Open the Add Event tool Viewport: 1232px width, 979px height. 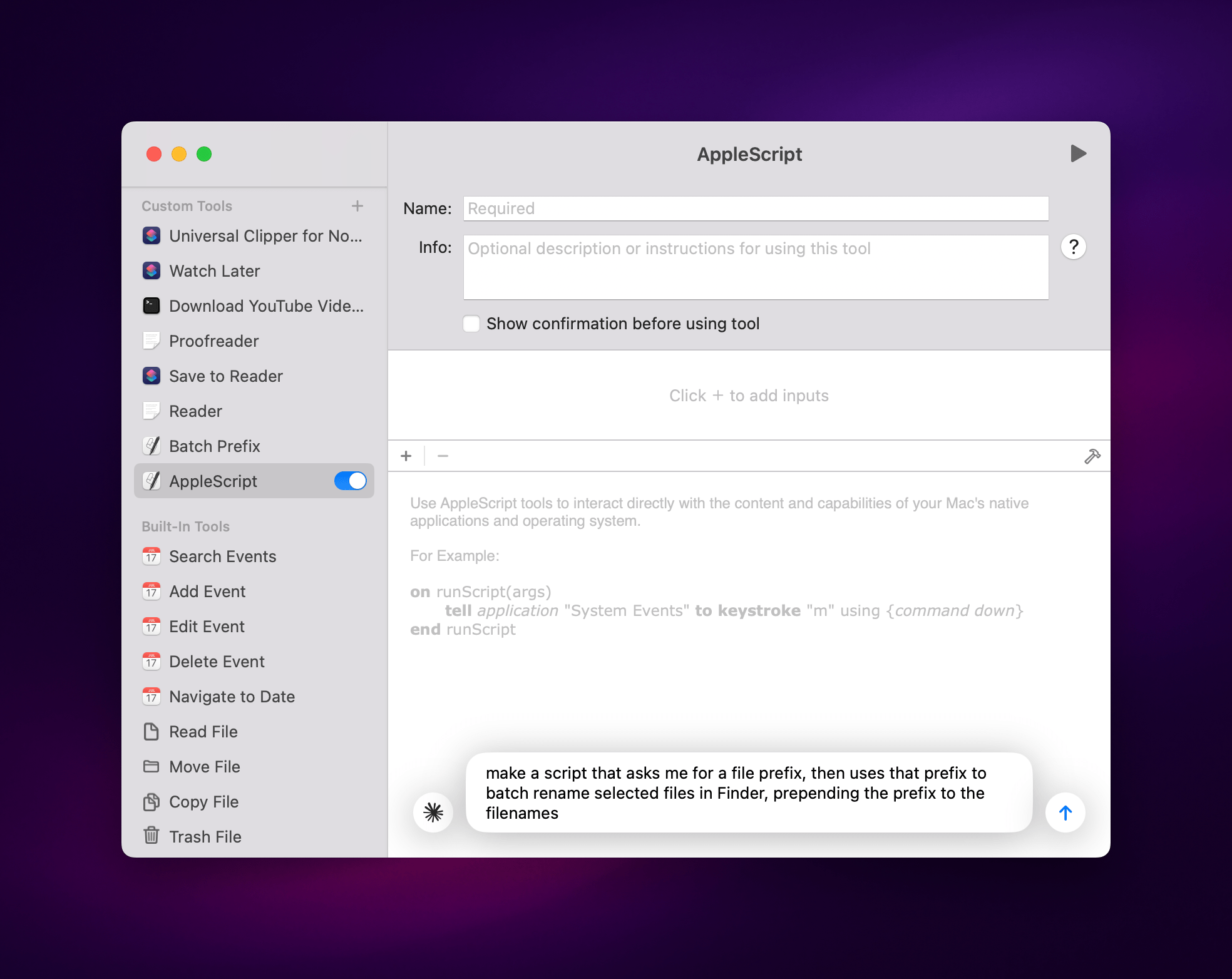tap(254, 591)
